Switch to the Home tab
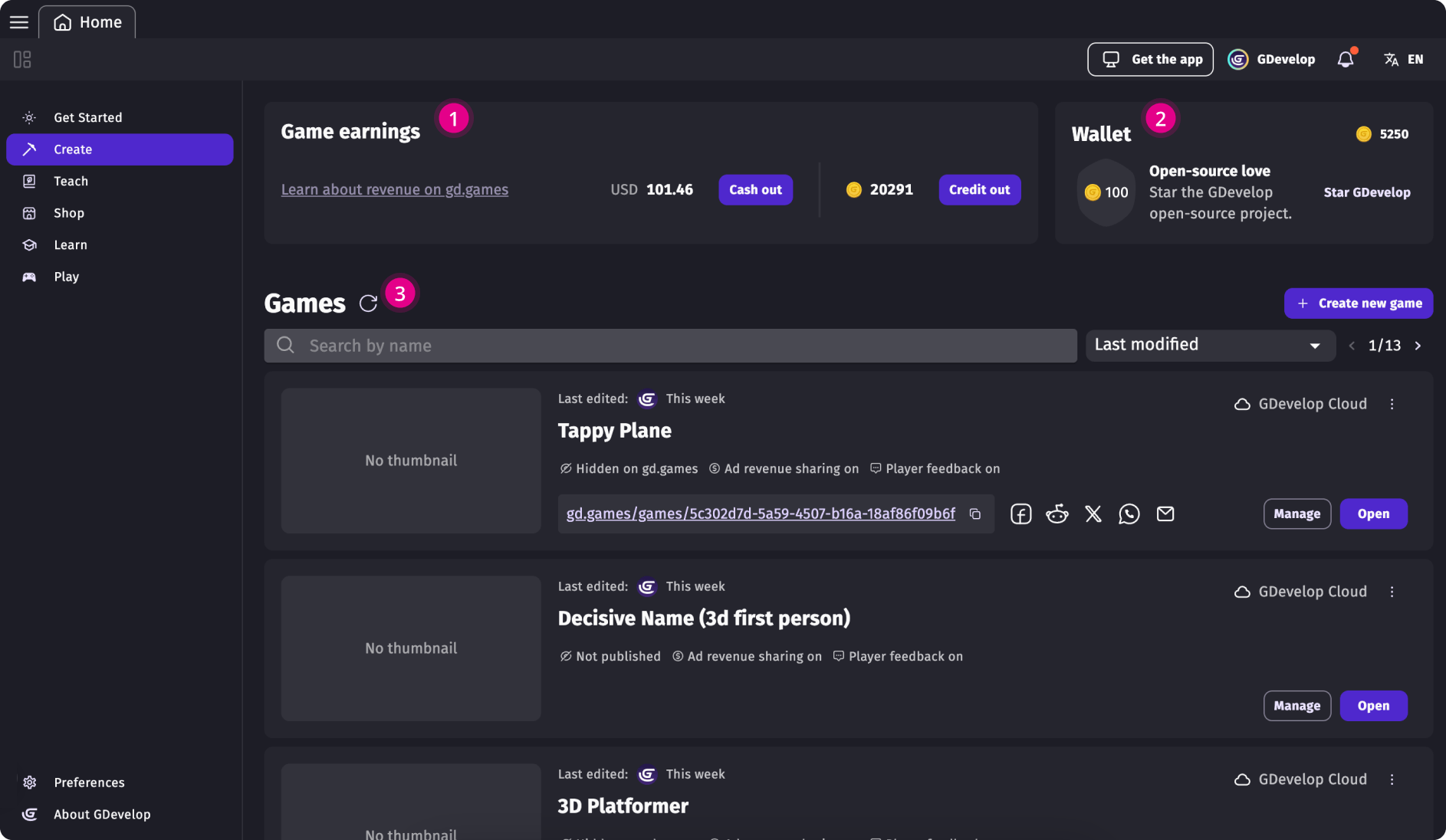 87,21
